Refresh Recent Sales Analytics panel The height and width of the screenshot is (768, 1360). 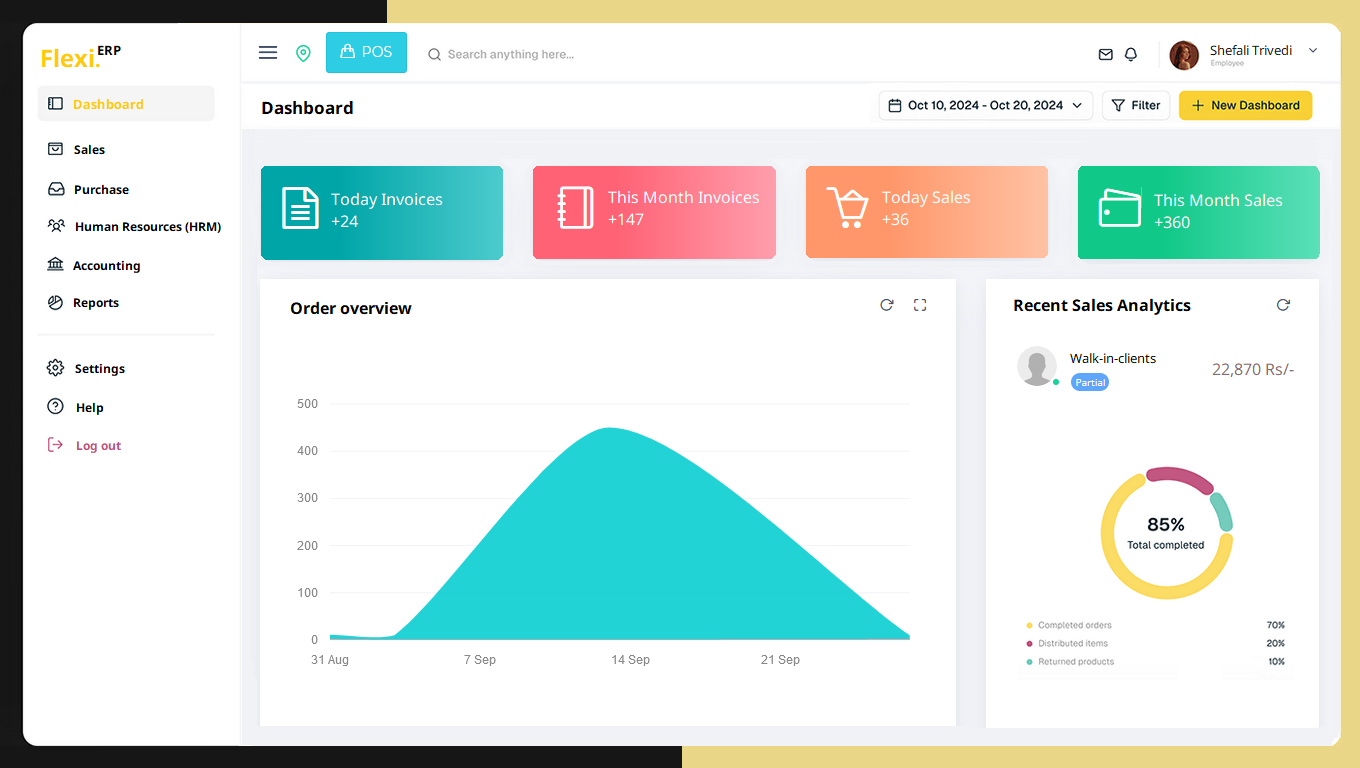click(1283, 305)
